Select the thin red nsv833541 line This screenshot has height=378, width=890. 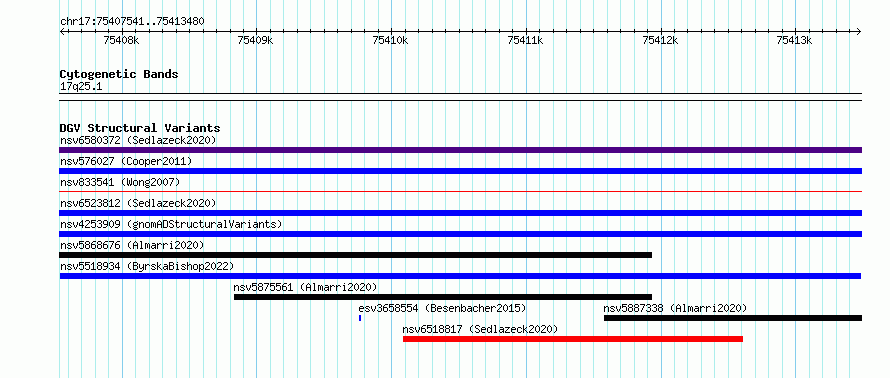pyautogui.click(x=460, y=192)
